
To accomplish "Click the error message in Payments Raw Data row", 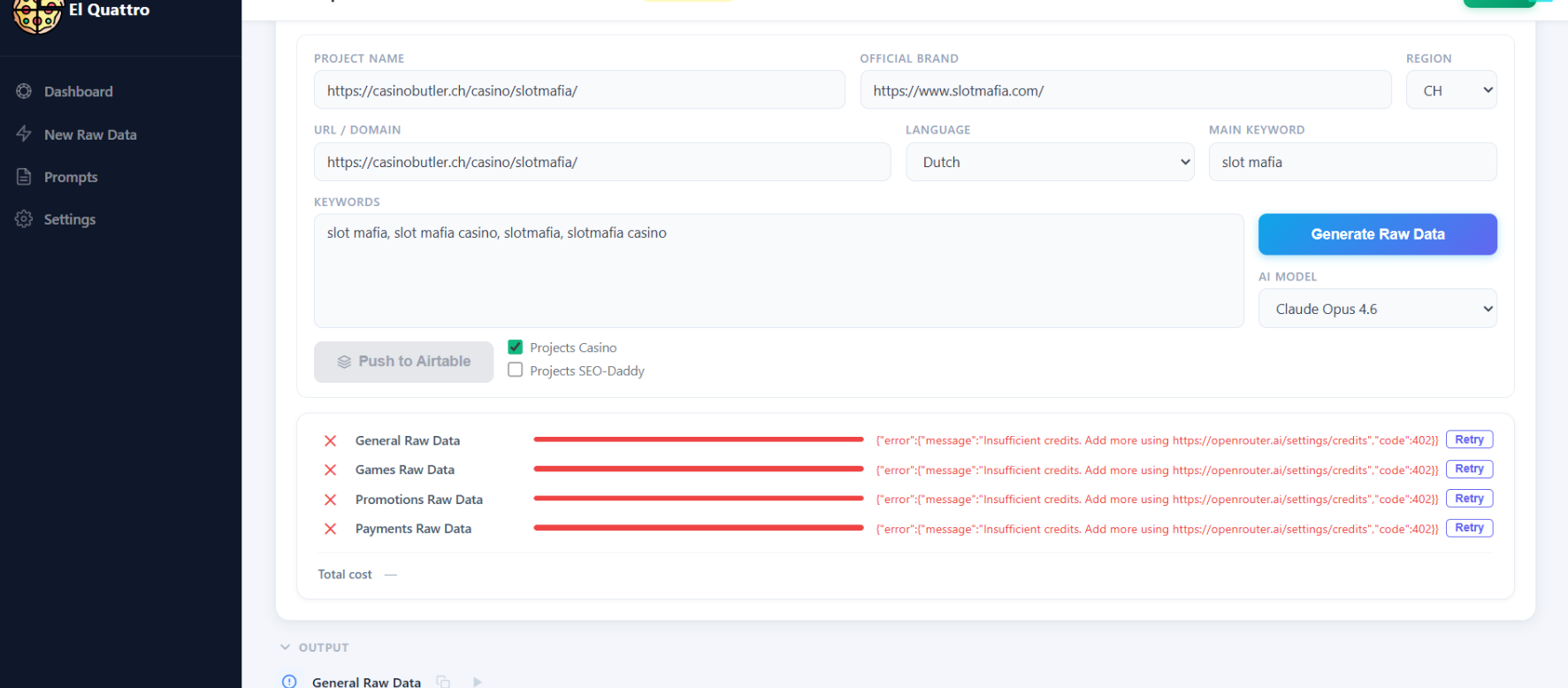I will (1157, 530).
